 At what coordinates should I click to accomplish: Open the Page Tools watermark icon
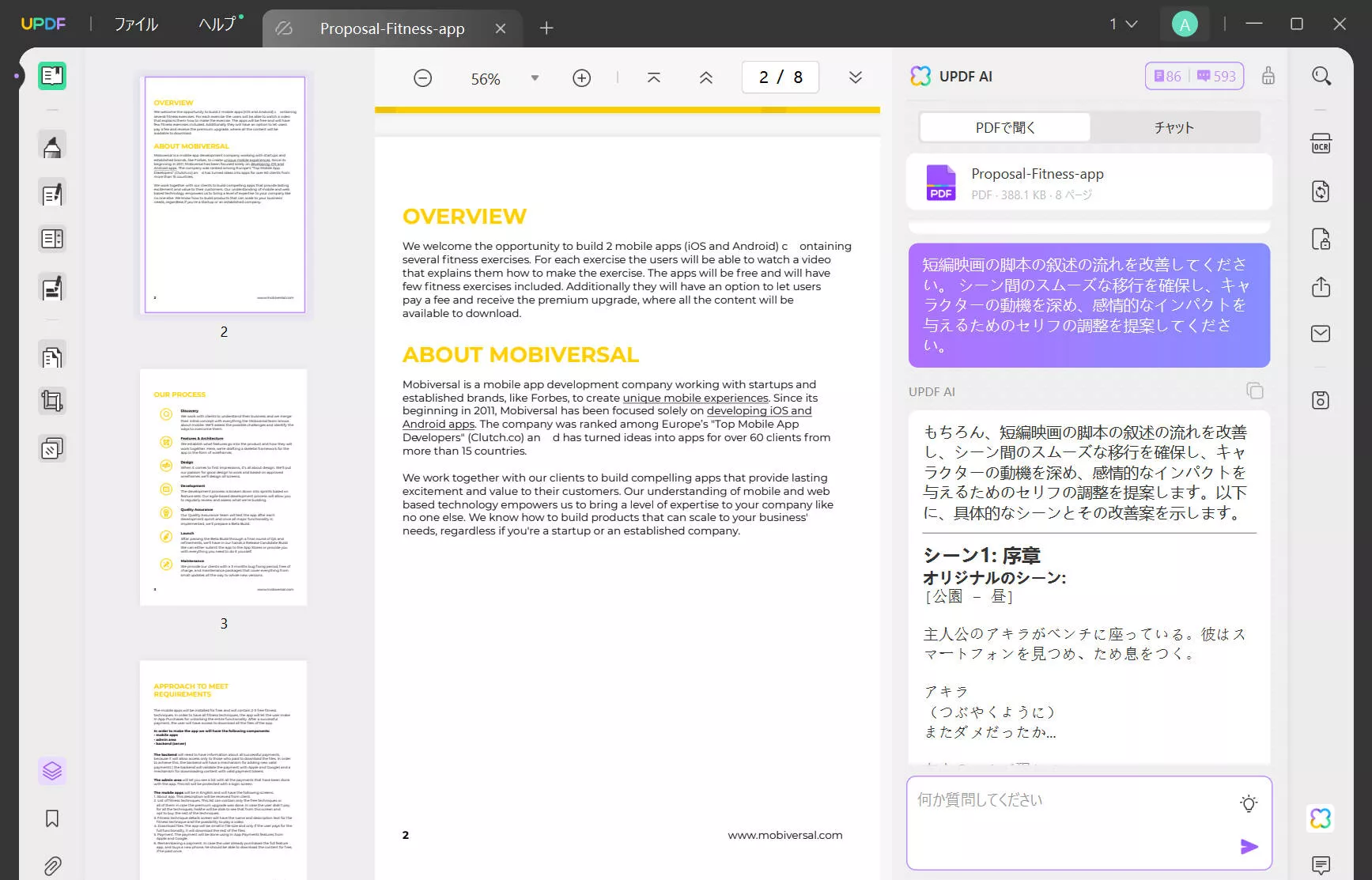pyautogui.click(x=52, y=449)
